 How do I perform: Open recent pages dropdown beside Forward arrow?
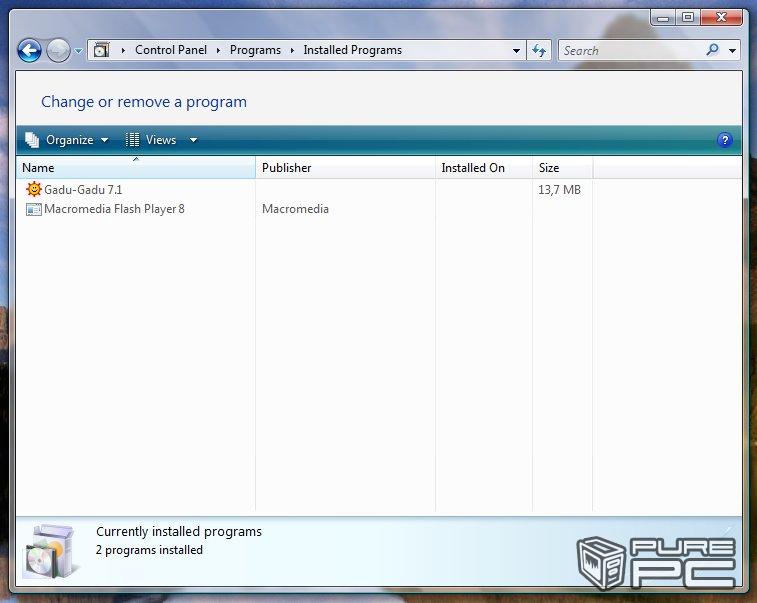[78, 50]
